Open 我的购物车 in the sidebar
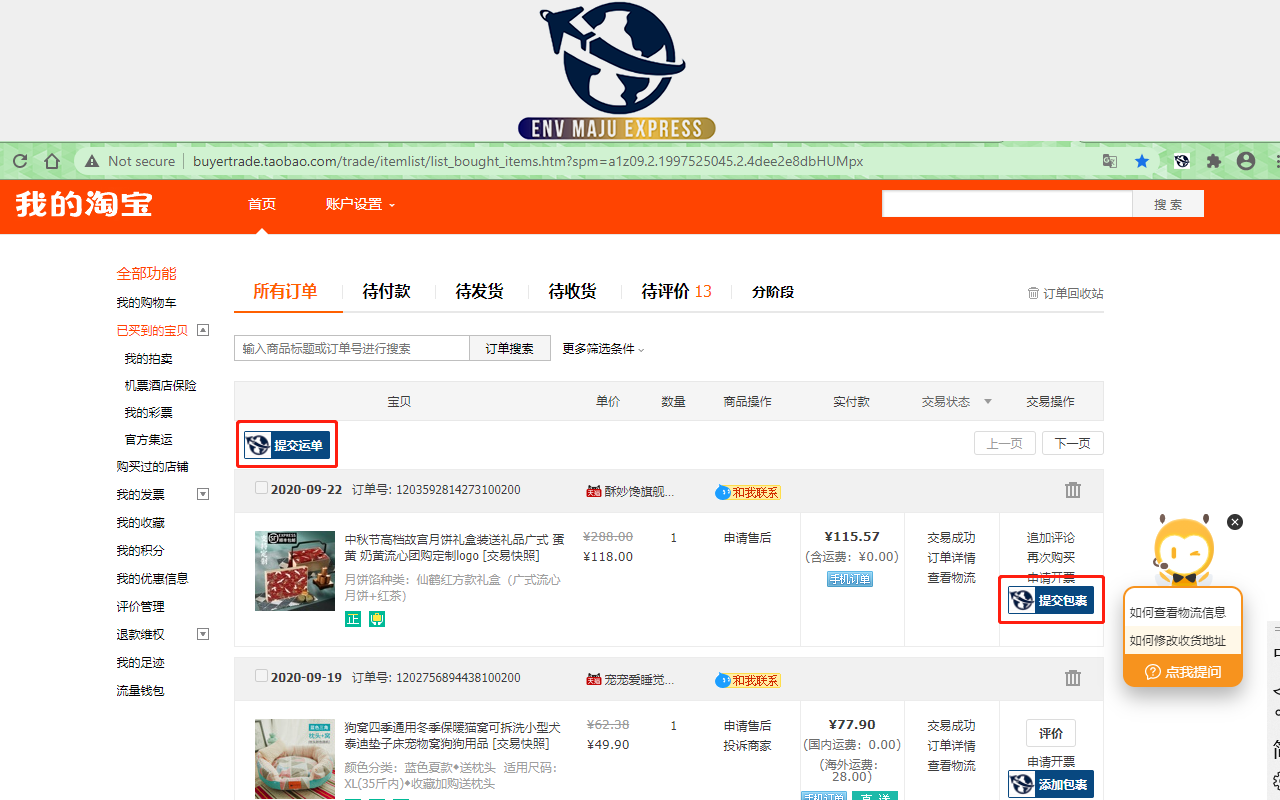The image size is (1280, 800). pyautogui.click(x=146, y=303)
